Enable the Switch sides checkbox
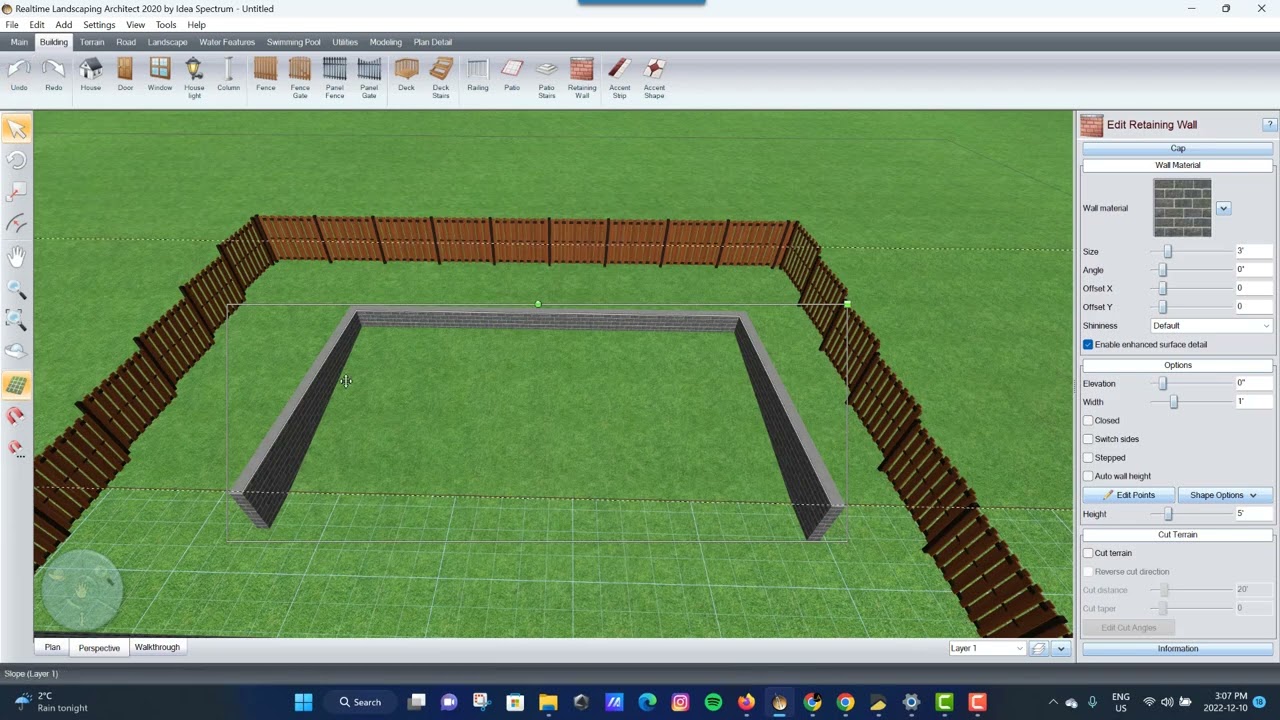 1088,439
